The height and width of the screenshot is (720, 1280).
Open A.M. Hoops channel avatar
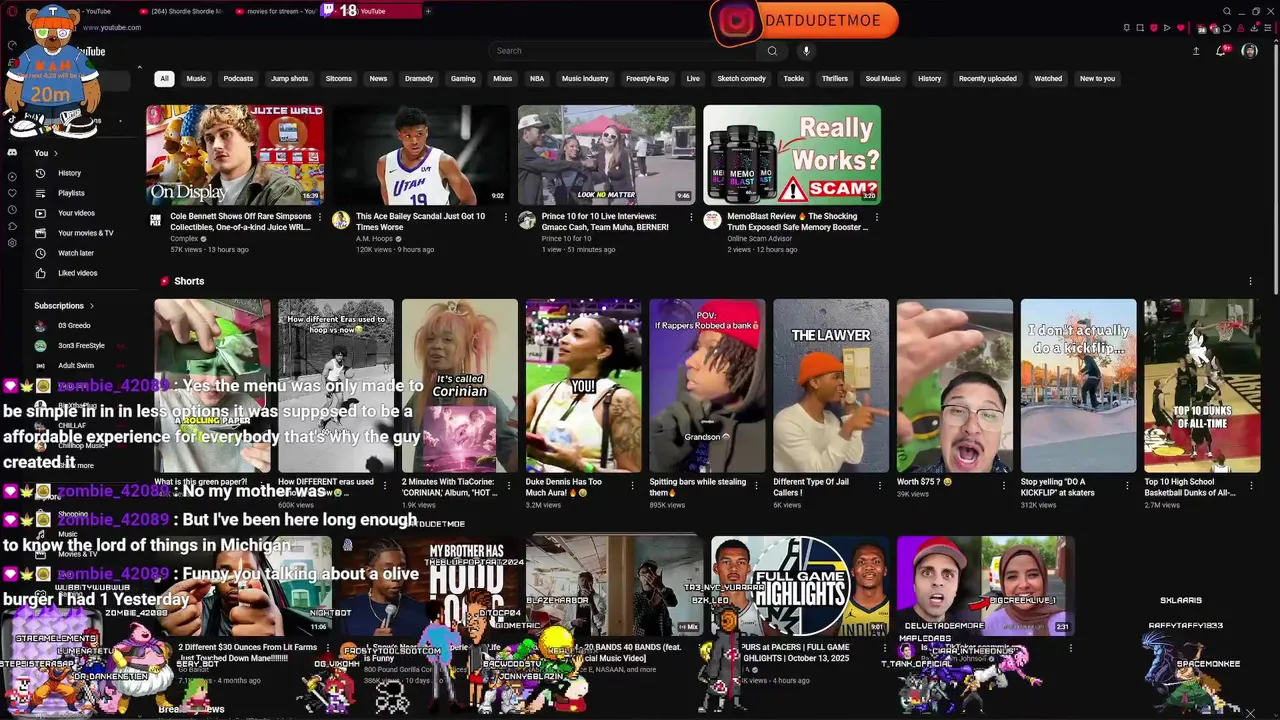pyautogui.click(x=341, y=220)
